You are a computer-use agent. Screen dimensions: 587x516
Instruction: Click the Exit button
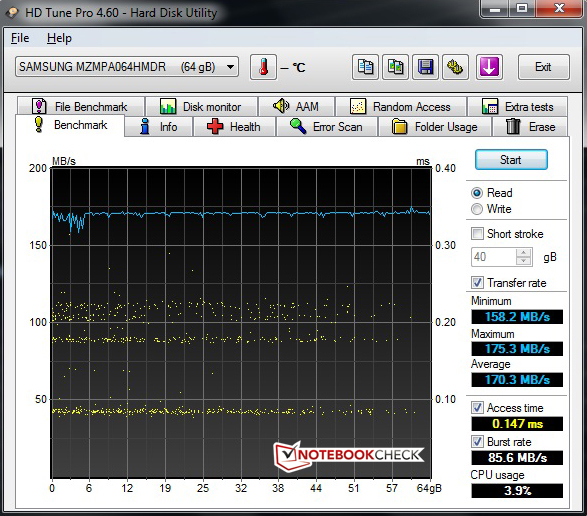click(544, 67)
